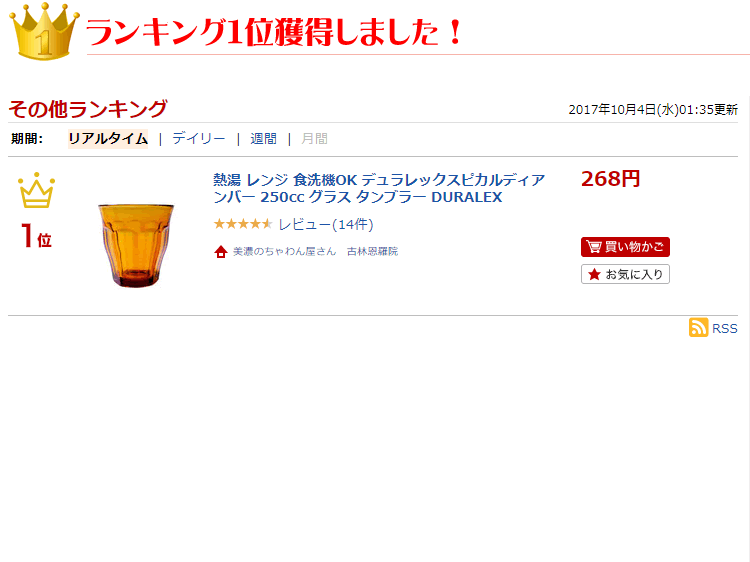Switch to the デイリー ranking period

coord(199,139)
